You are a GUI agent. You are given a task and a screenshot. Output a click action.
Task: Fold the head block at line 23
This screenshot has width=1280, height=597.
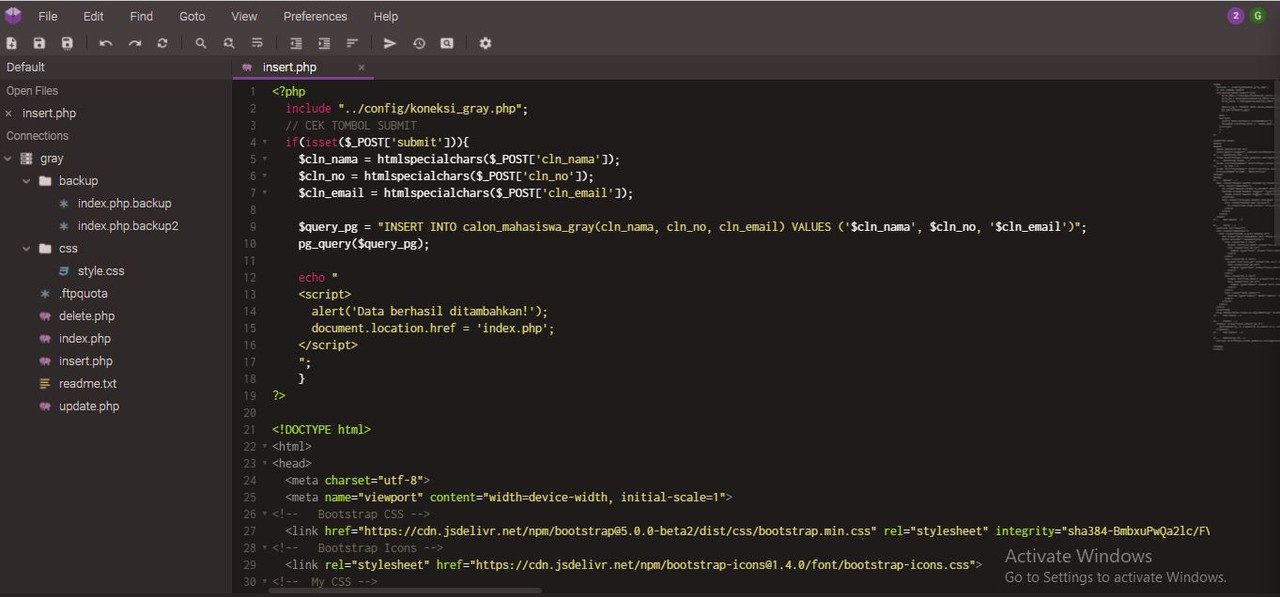click(264, 464)
